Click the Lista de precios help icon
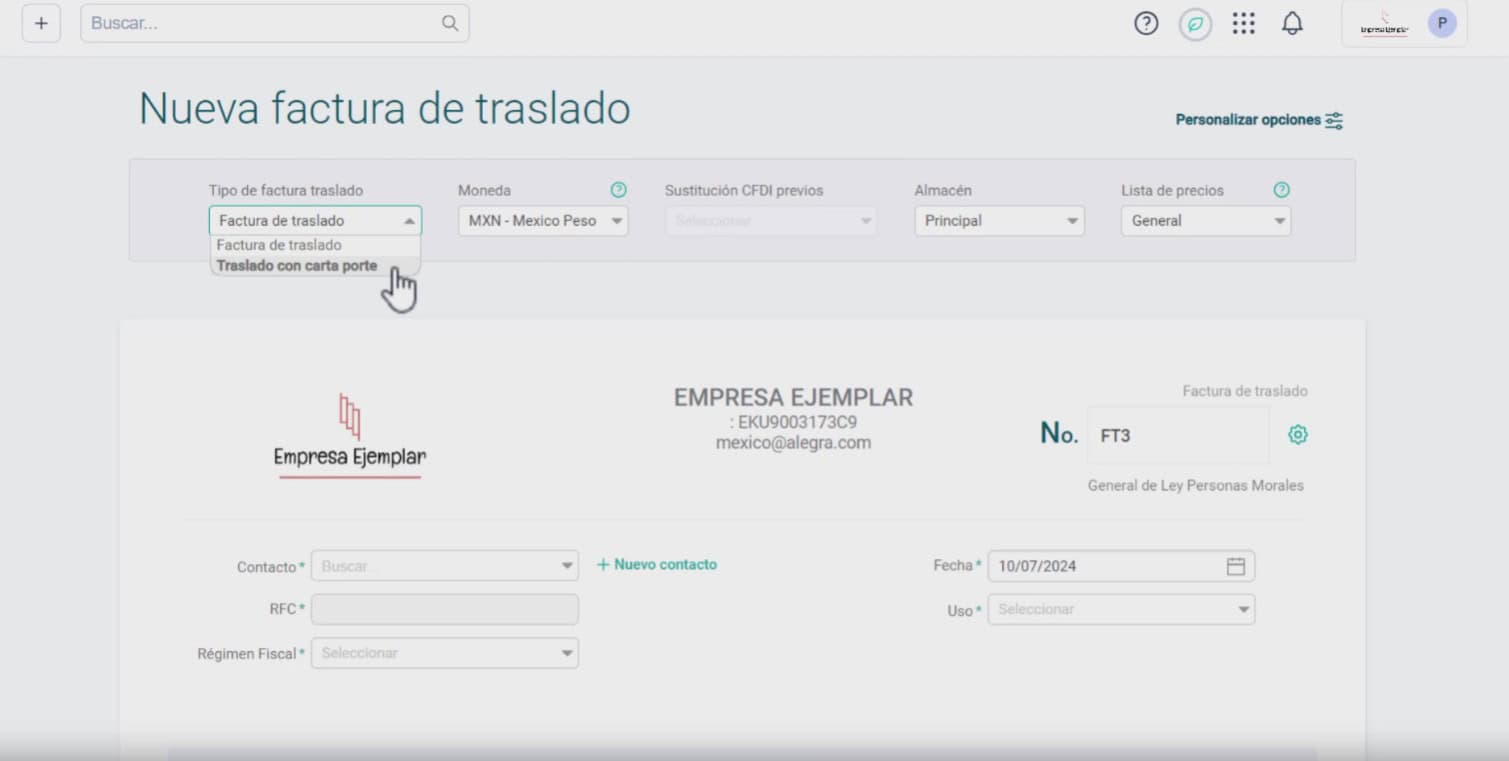Screen dimensions: 1509x761 click(x=1281, y=190)
